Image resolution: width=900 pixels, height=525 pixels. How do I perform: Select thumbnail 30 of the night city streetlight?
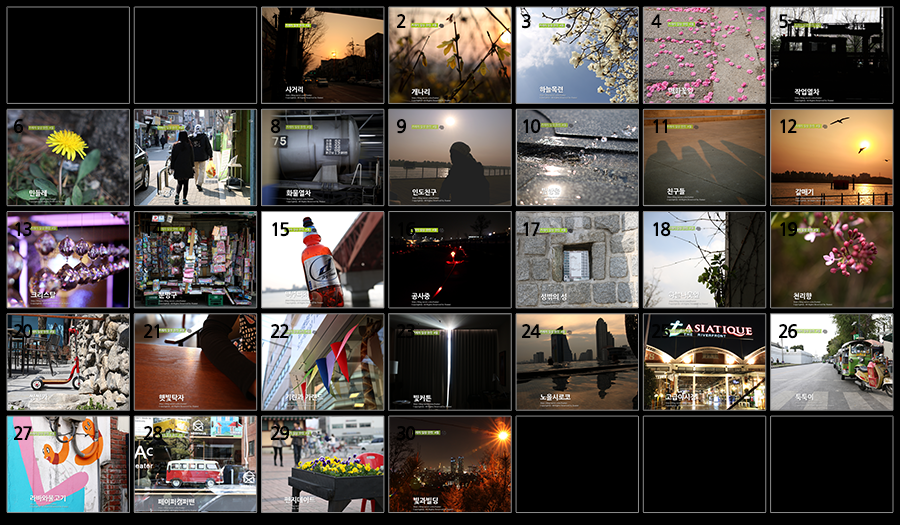tap(450, 464)
